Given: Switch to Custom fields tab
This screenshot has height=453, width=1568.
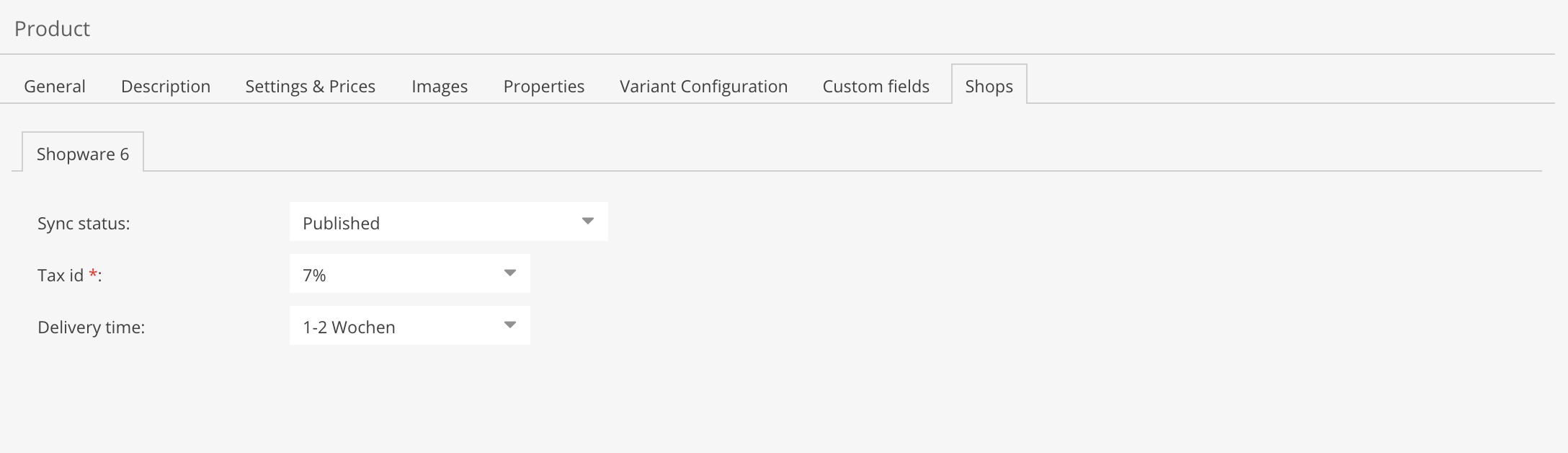Looking at the screenshot, I should (876, 87).
